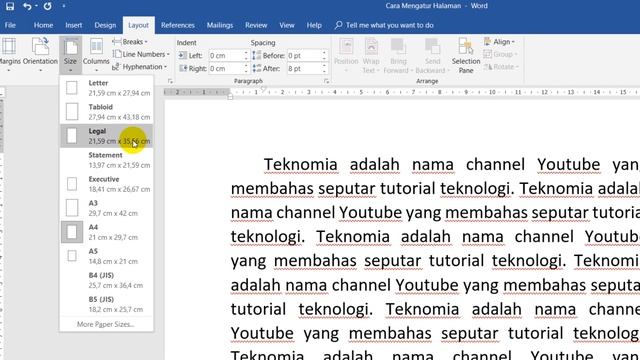Switch to the Review tab
Screen dimensions: 640x360
(x=256, y=25)
